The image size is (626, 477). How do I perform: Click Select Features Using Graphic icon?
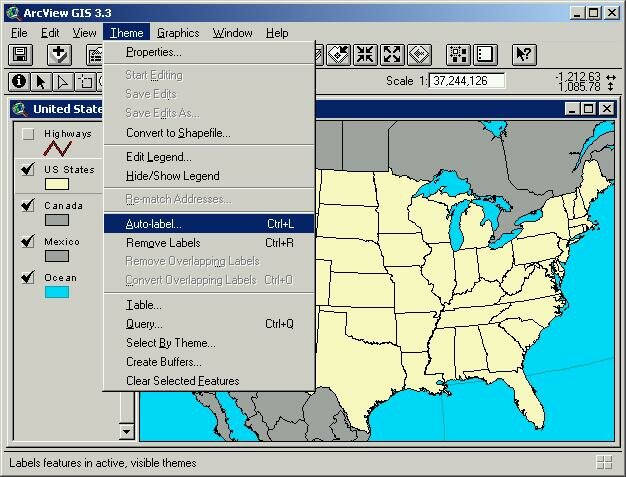pyautogui.click(x=458, y=55)
